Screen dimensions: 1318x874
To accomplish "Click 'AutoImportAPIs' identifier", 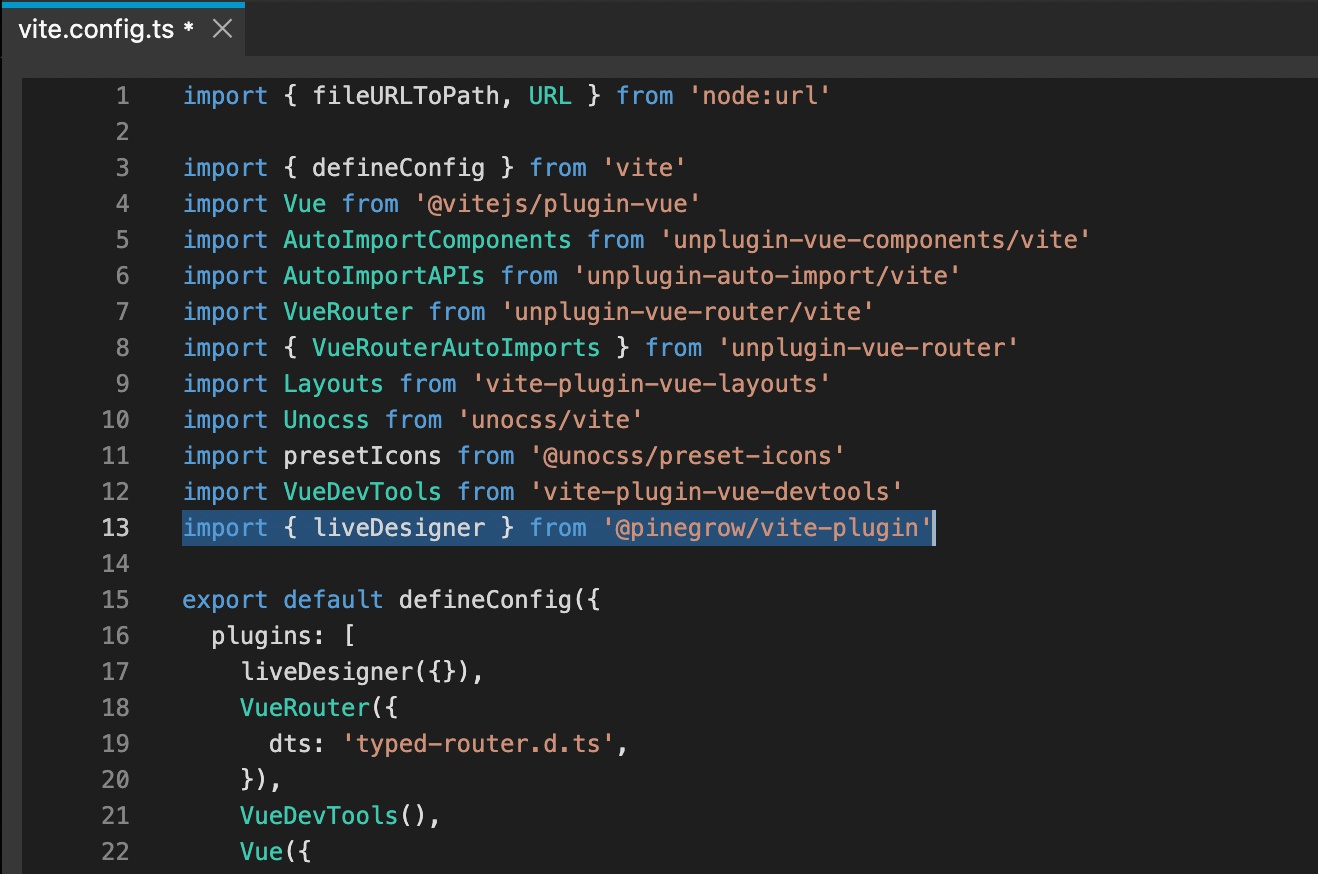I will (x=384, y=276).
